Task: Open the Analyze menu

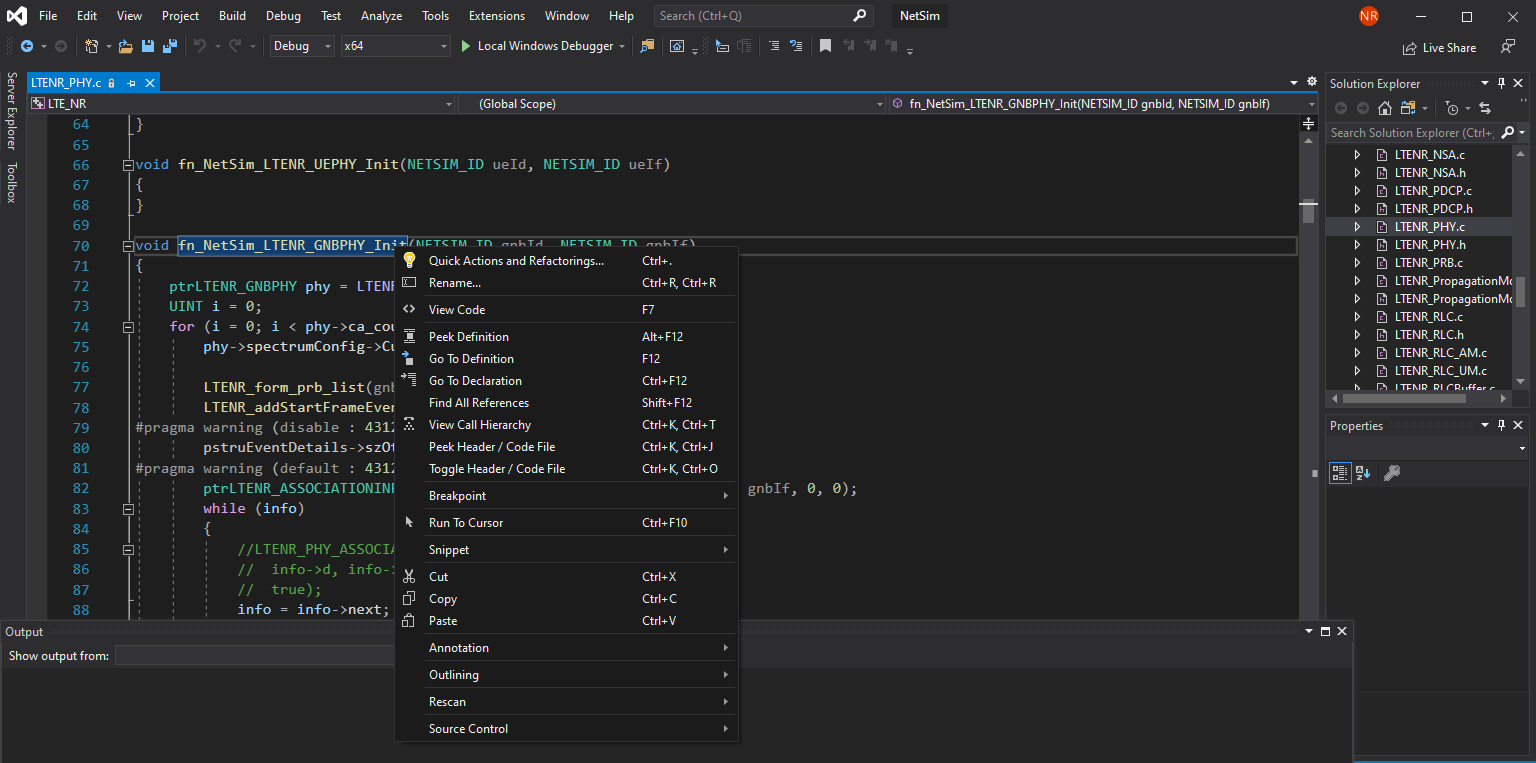Action: [381, 16]
